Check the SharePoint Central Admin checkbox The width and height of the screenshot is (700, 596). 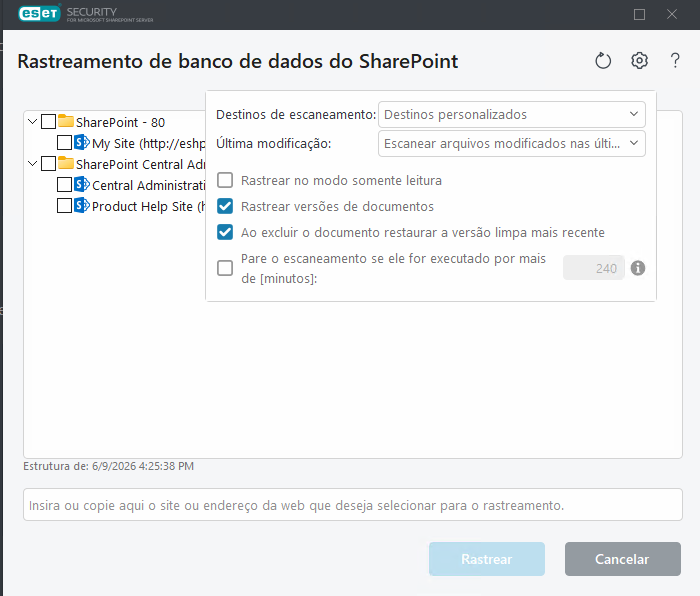pos(48,163)
